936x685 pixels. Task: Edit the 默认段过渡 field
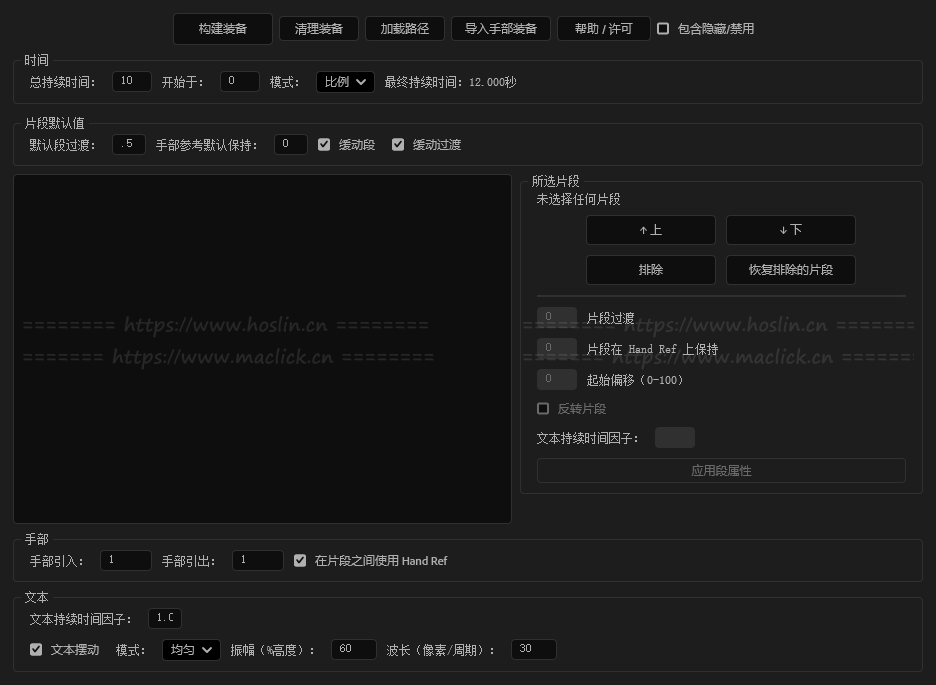point(128,144)
